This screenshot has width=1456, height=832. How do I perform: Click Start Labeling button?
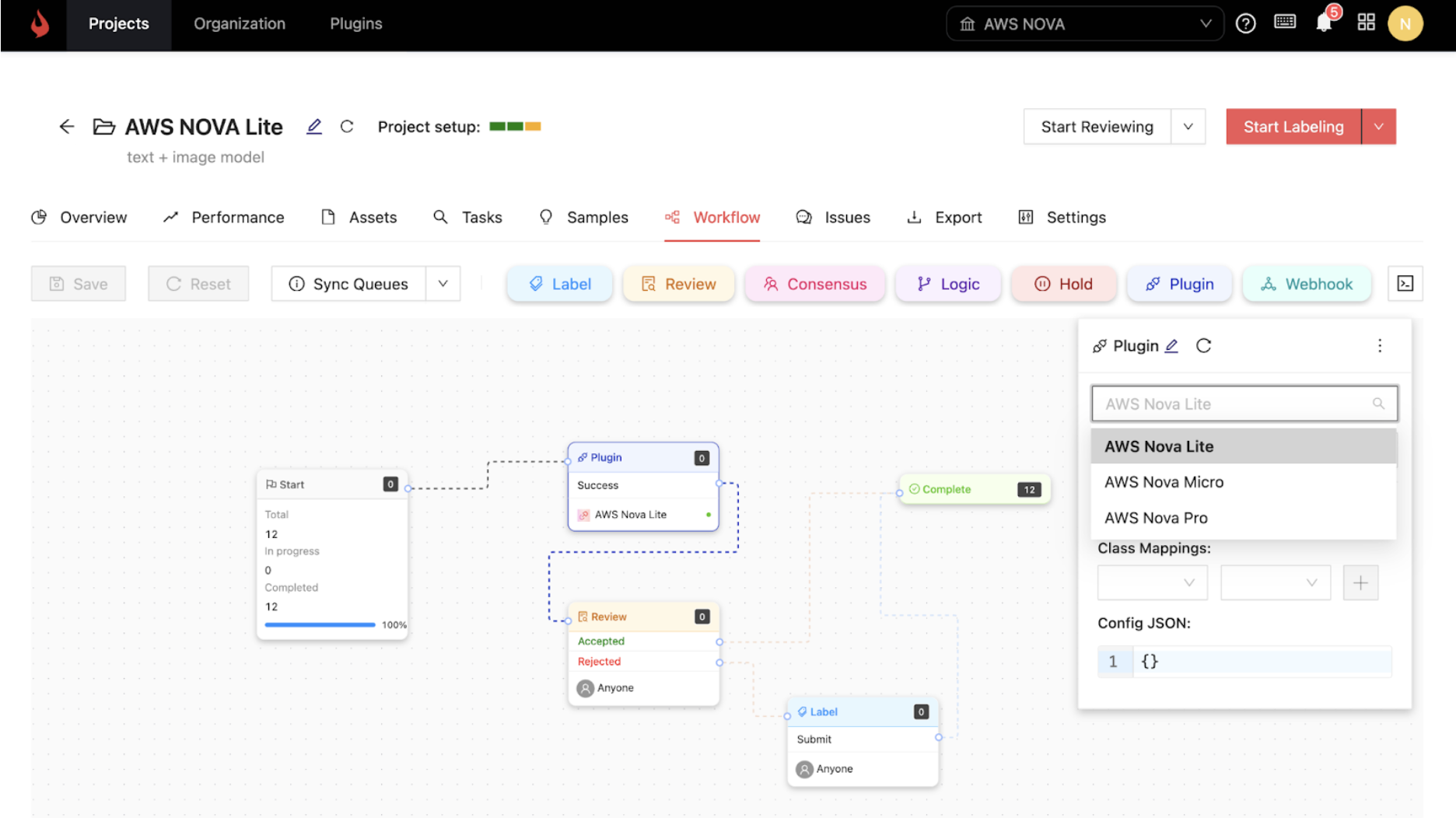pos(1293,127)
